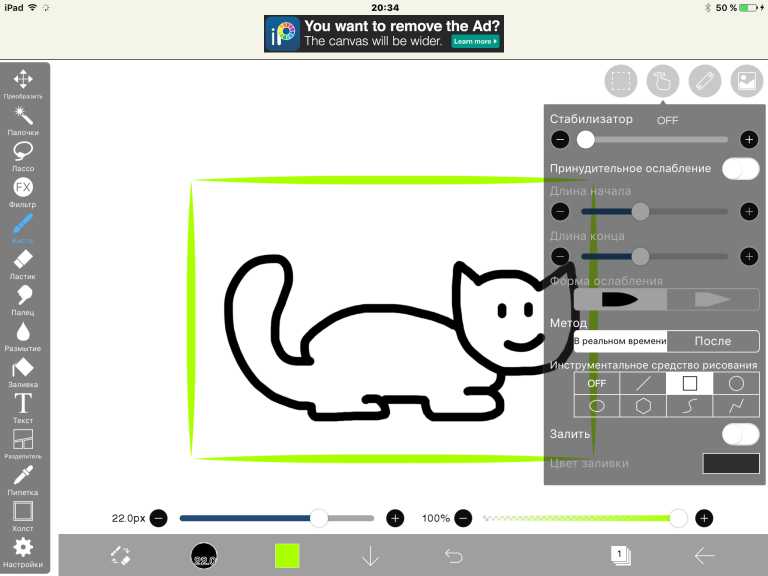The height and width of the screenshot is (576, 768).
Task: Toggle the Залить fill switch
Action: pos(741,434)
